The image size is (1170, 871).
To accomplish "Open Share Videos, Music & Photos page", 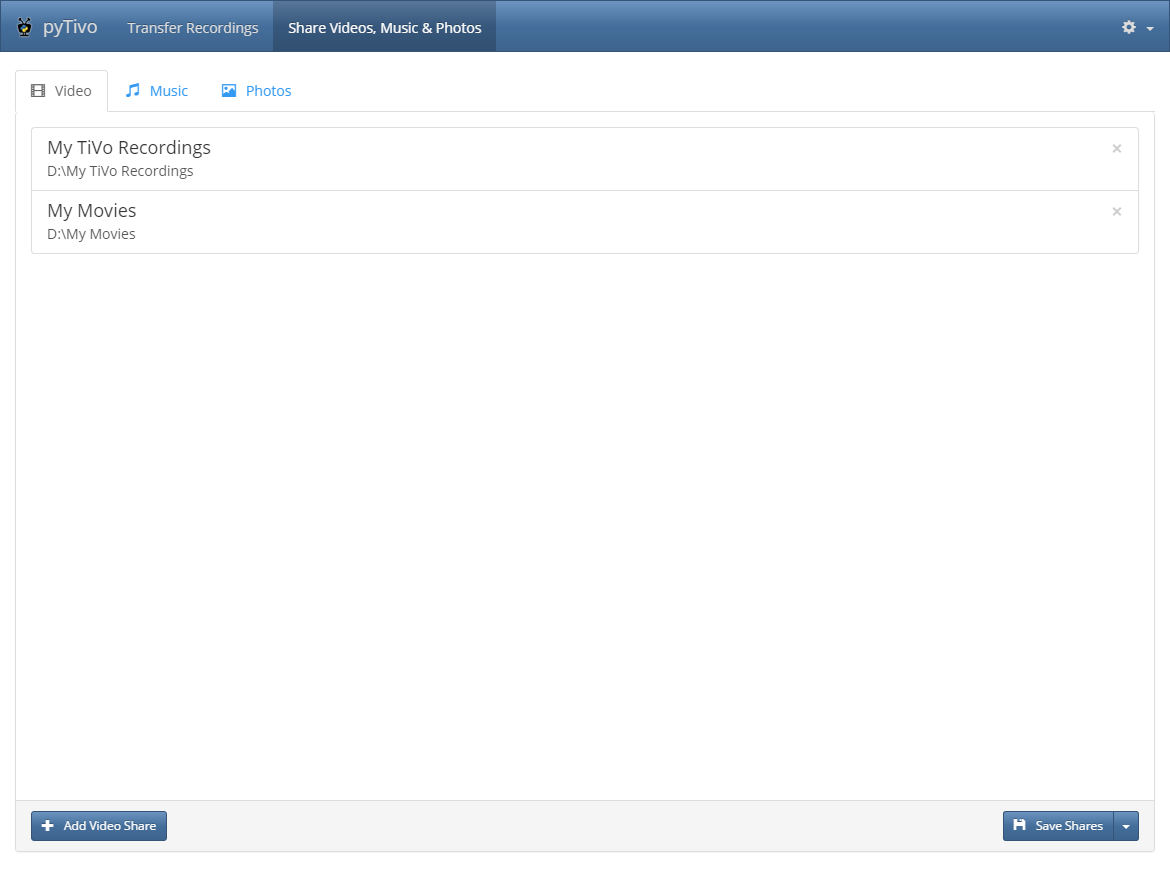I will [x=384, y=28].
